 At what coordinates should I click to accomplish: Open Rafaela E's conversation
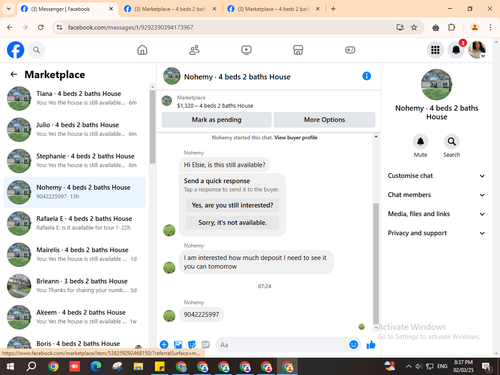click(x=74, y=223)
